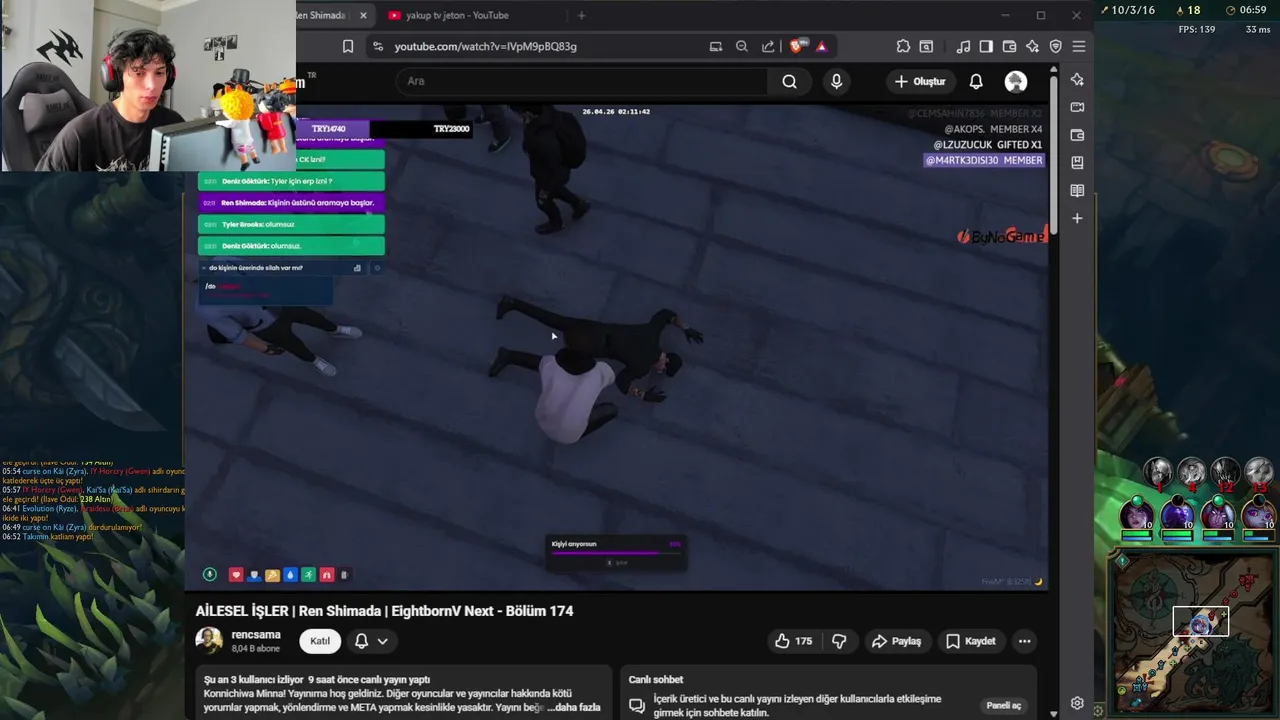Click the League of Legends minimap

(x=1195, y=633)
